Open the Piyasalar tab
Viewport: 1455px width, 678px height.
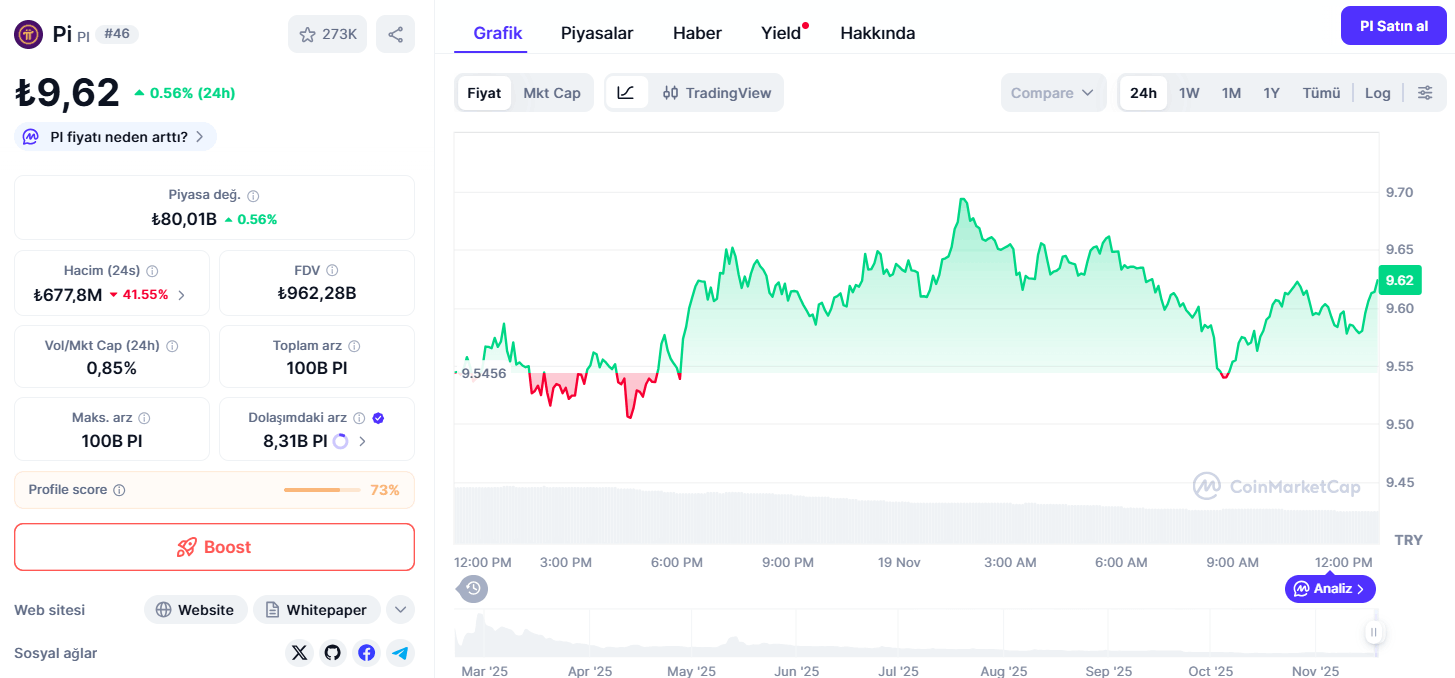pyautogui.click(x=597, y=33)
